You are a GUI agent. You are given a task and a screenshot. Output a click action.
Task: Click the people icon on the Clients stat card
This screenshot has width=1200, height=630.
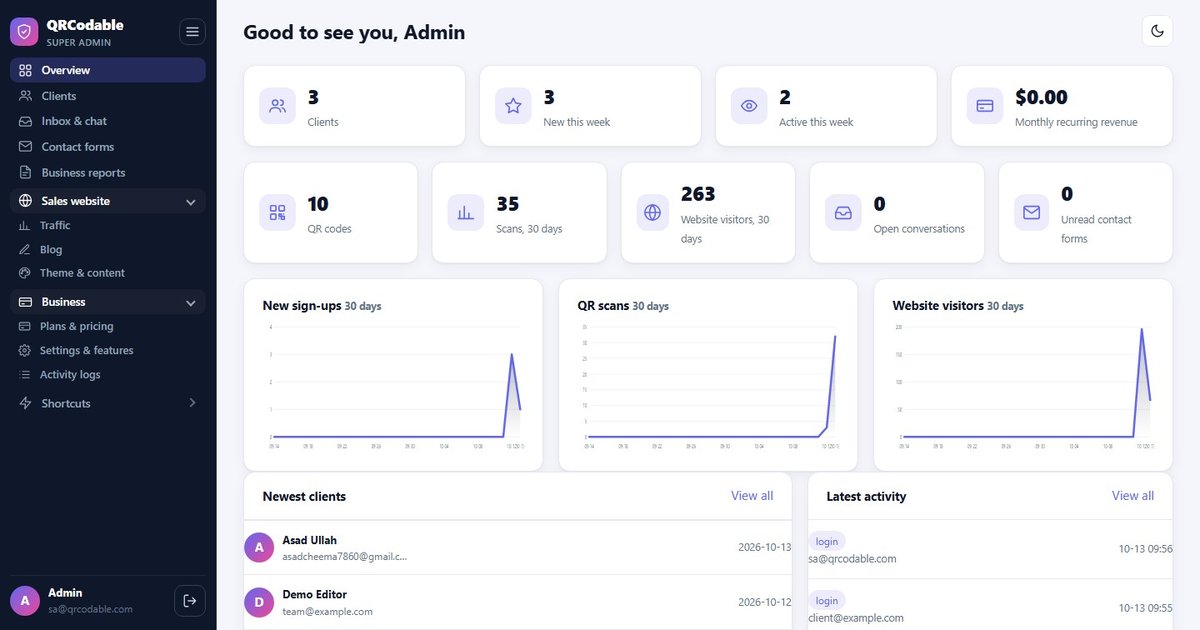point(277,106)
